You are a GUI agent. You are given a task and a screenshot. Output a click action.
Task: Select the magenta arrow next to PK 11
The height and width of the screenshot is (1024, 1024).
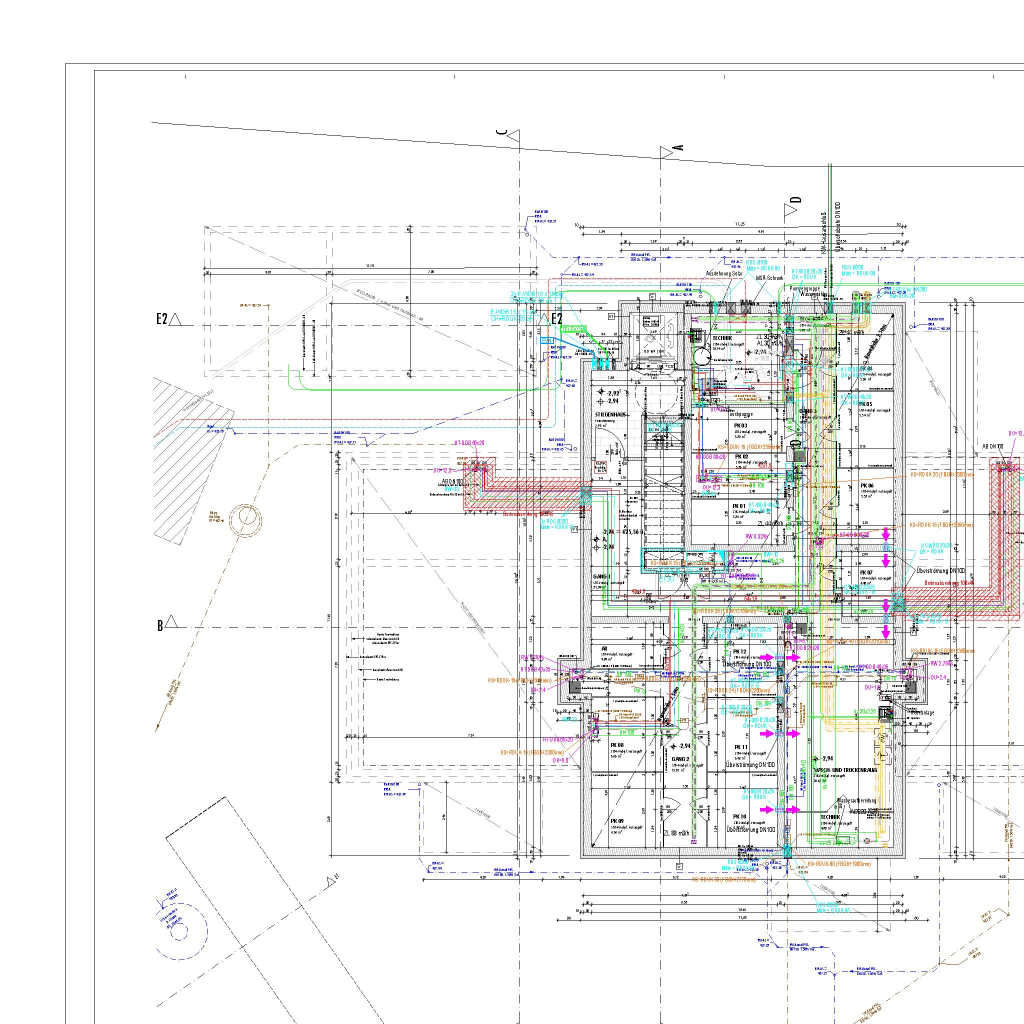(x=766, y=733)
